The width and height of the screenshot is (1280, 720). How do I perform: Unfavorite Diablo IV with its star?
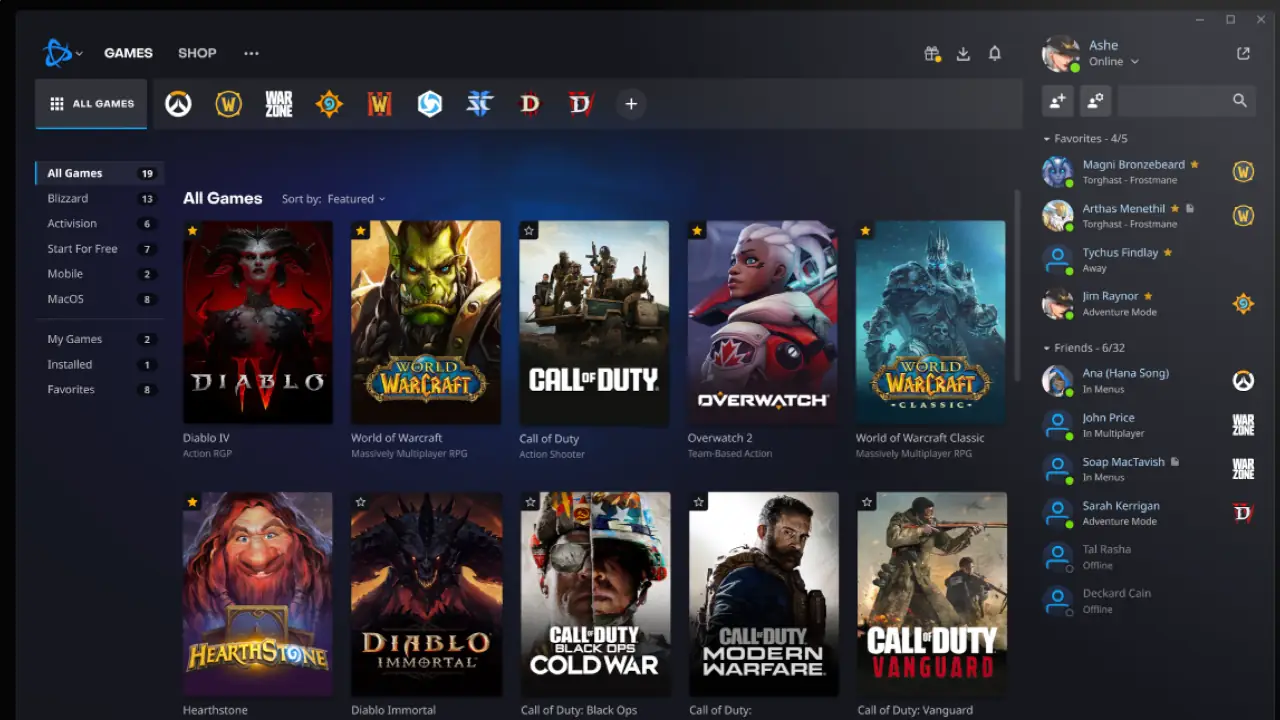(x=192, y=231)
